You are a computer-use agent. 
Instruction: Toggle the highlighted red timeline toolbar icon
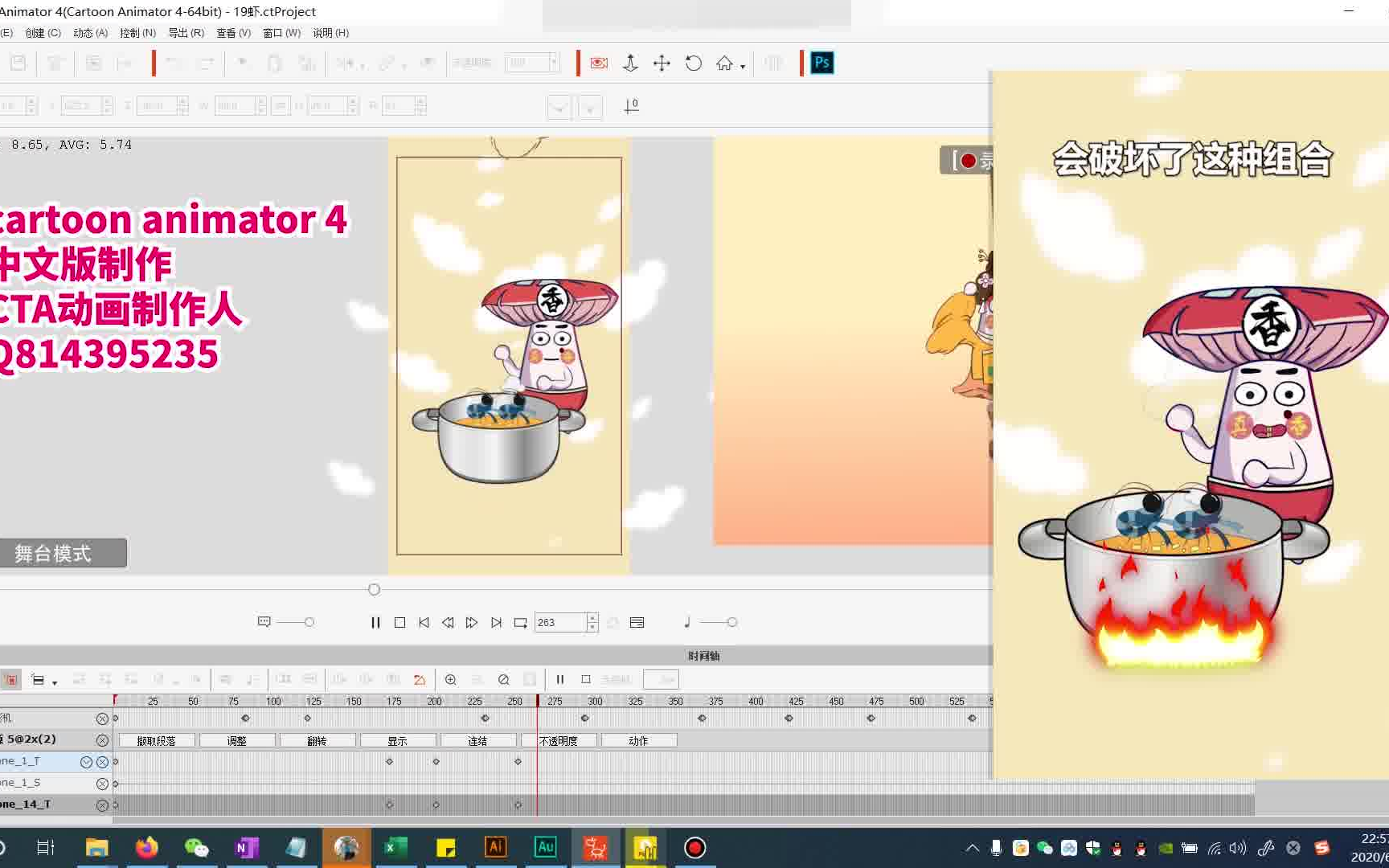tap(10, 680)
